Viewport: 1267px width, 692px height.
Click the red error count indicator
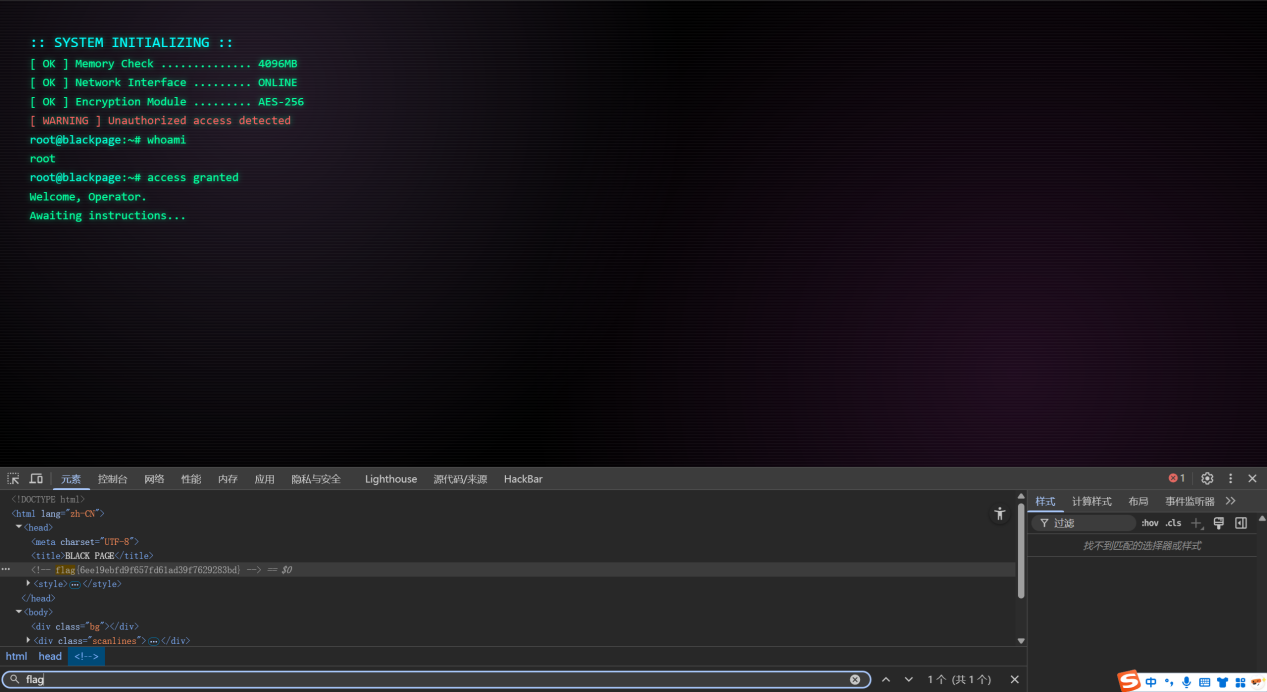point(1177,479)
